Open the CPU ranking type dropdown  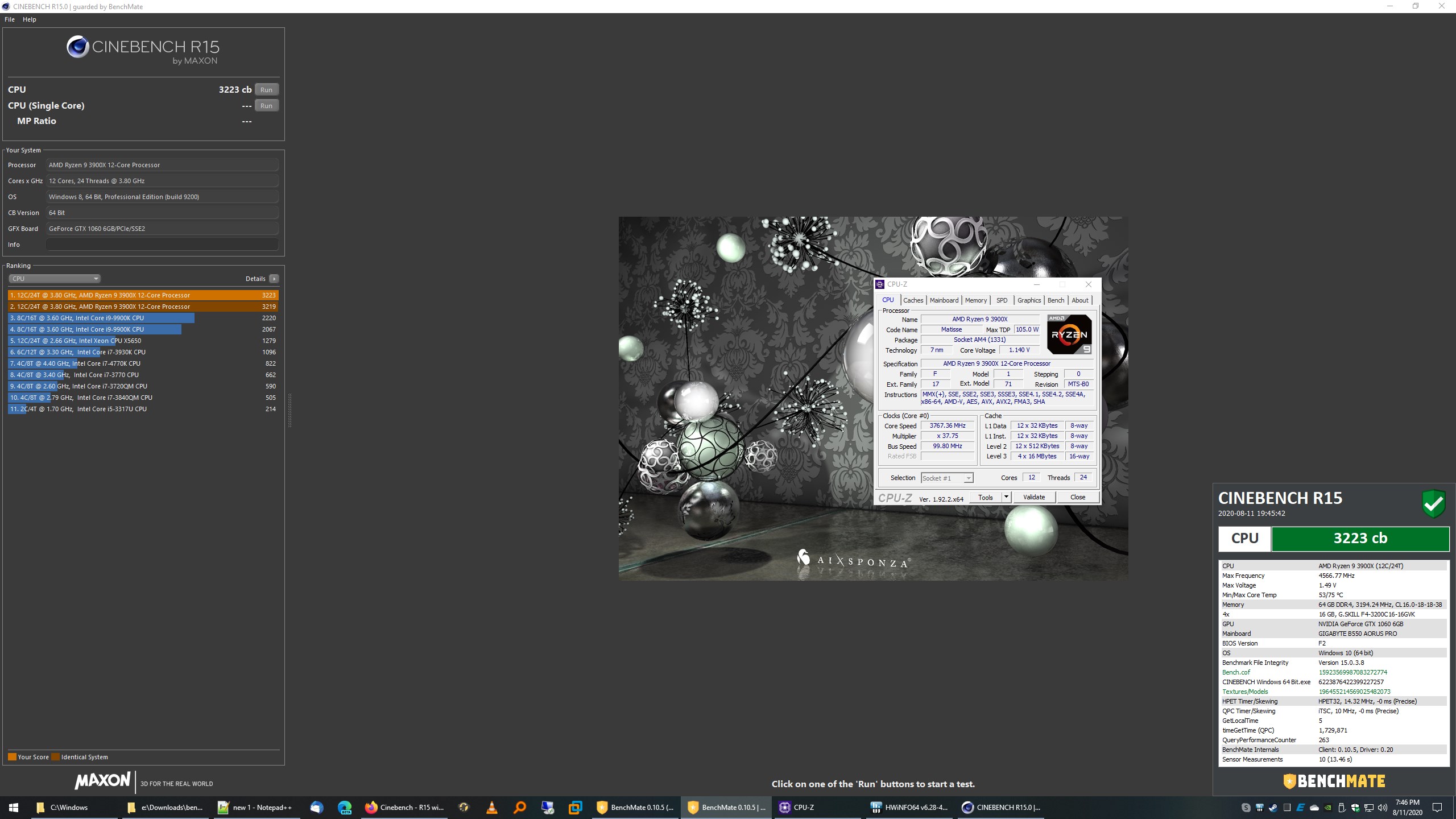click(x=55, y=279)
